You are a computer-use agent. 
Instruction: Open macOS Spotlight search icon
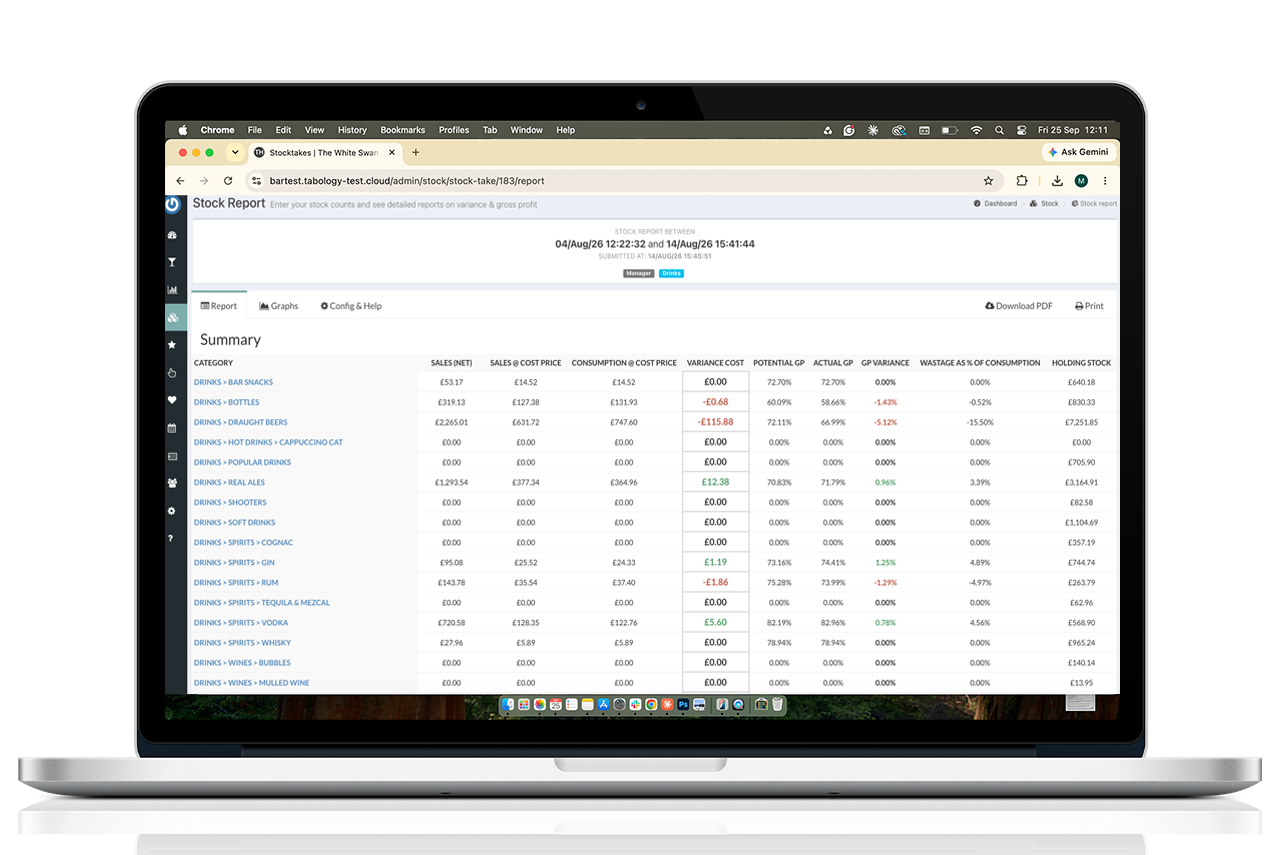click(1000, 130)
